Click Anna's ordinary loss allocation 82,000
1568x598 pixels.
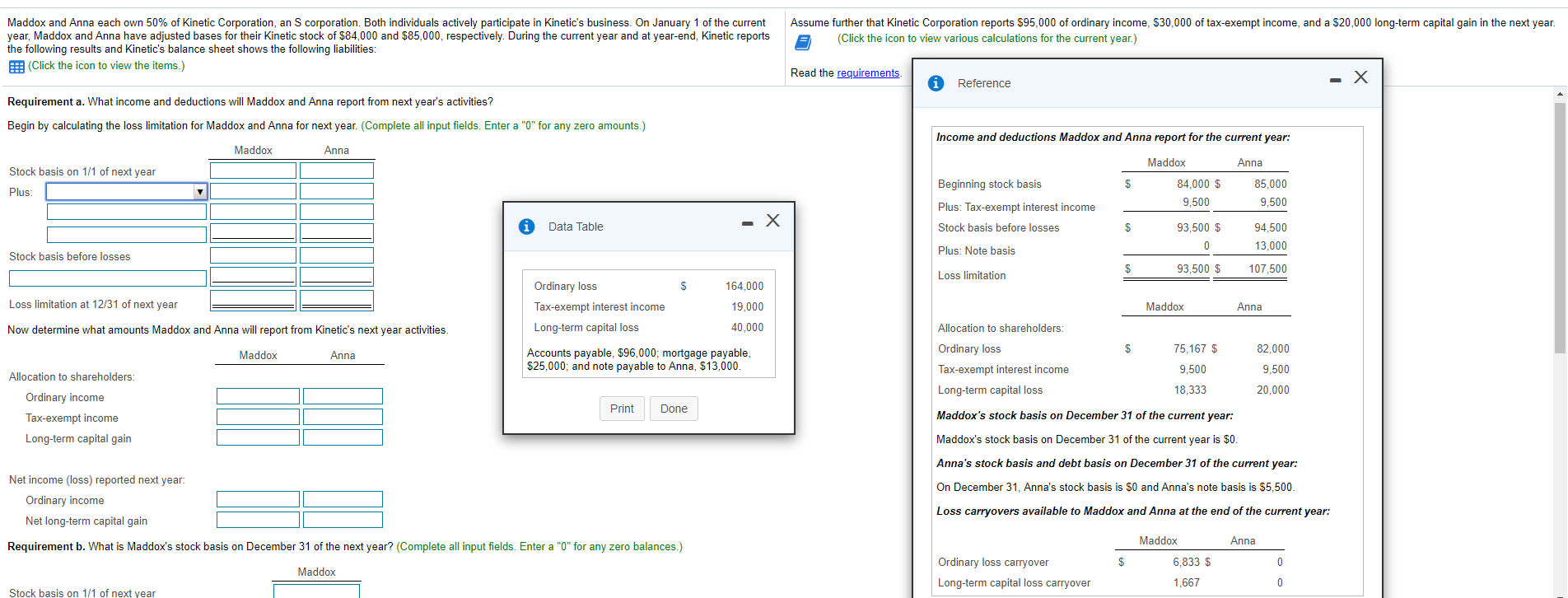[x=1273, y=349]
